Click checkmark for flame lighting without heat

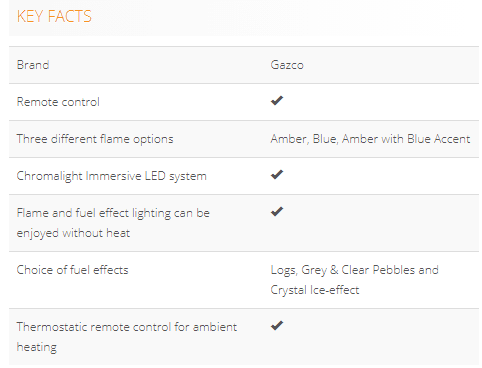[277, 211]
